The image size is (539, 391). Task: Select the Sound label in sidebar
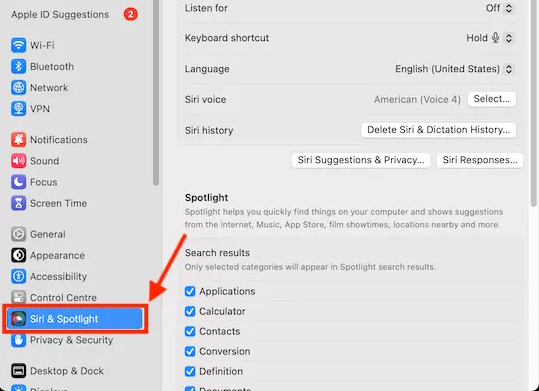(x=45, y=161)
